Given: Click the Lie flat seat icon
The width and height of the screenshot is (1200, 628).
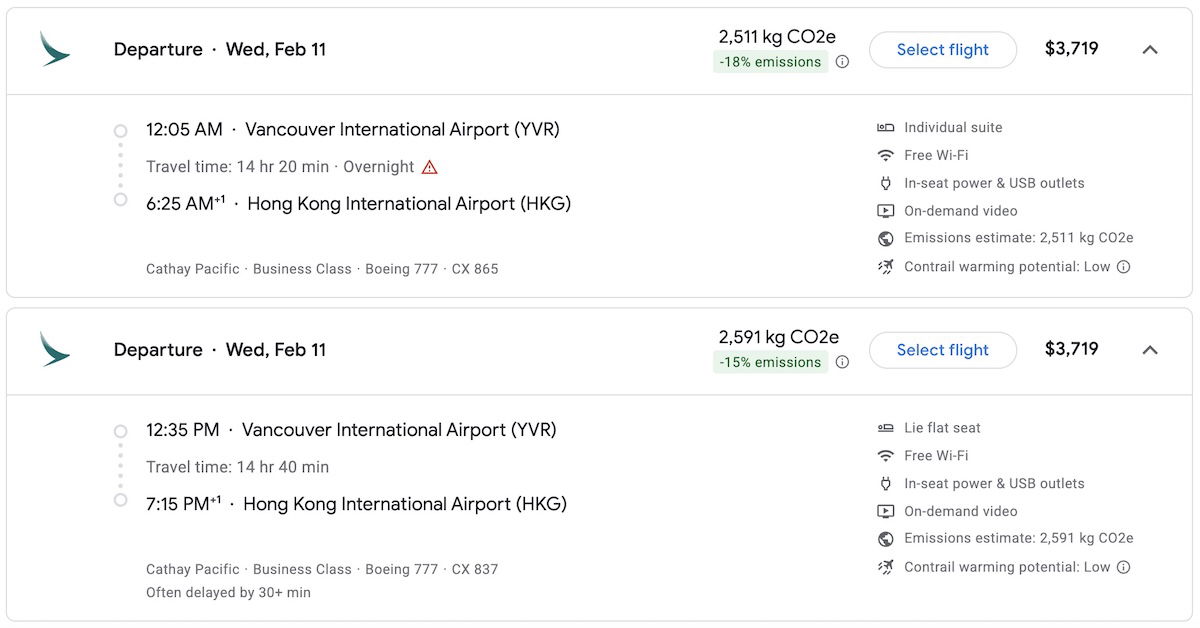Looking at the screenshot, I should point(885,428).
